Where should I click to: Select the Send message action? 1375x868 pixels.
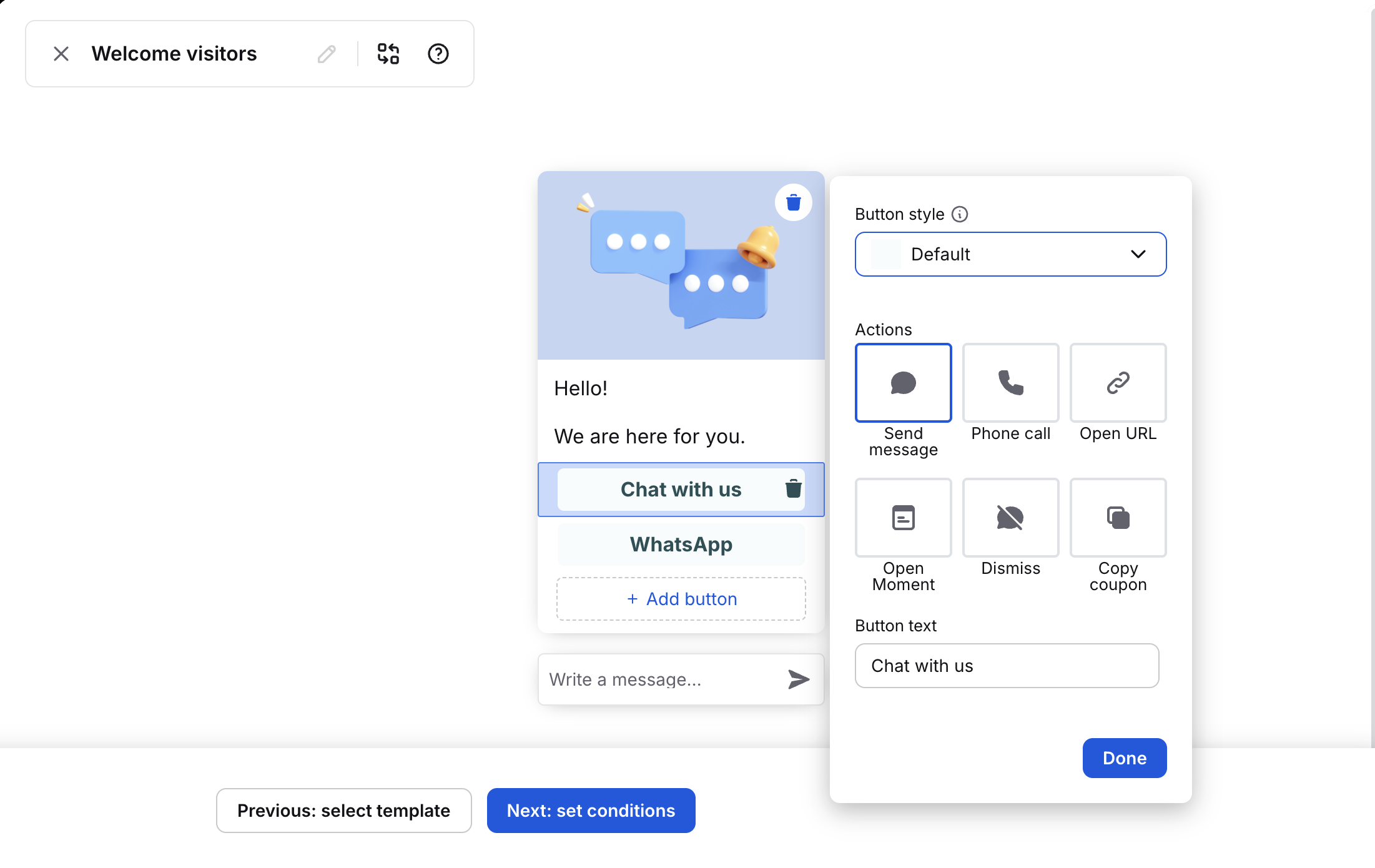point(903,383)
